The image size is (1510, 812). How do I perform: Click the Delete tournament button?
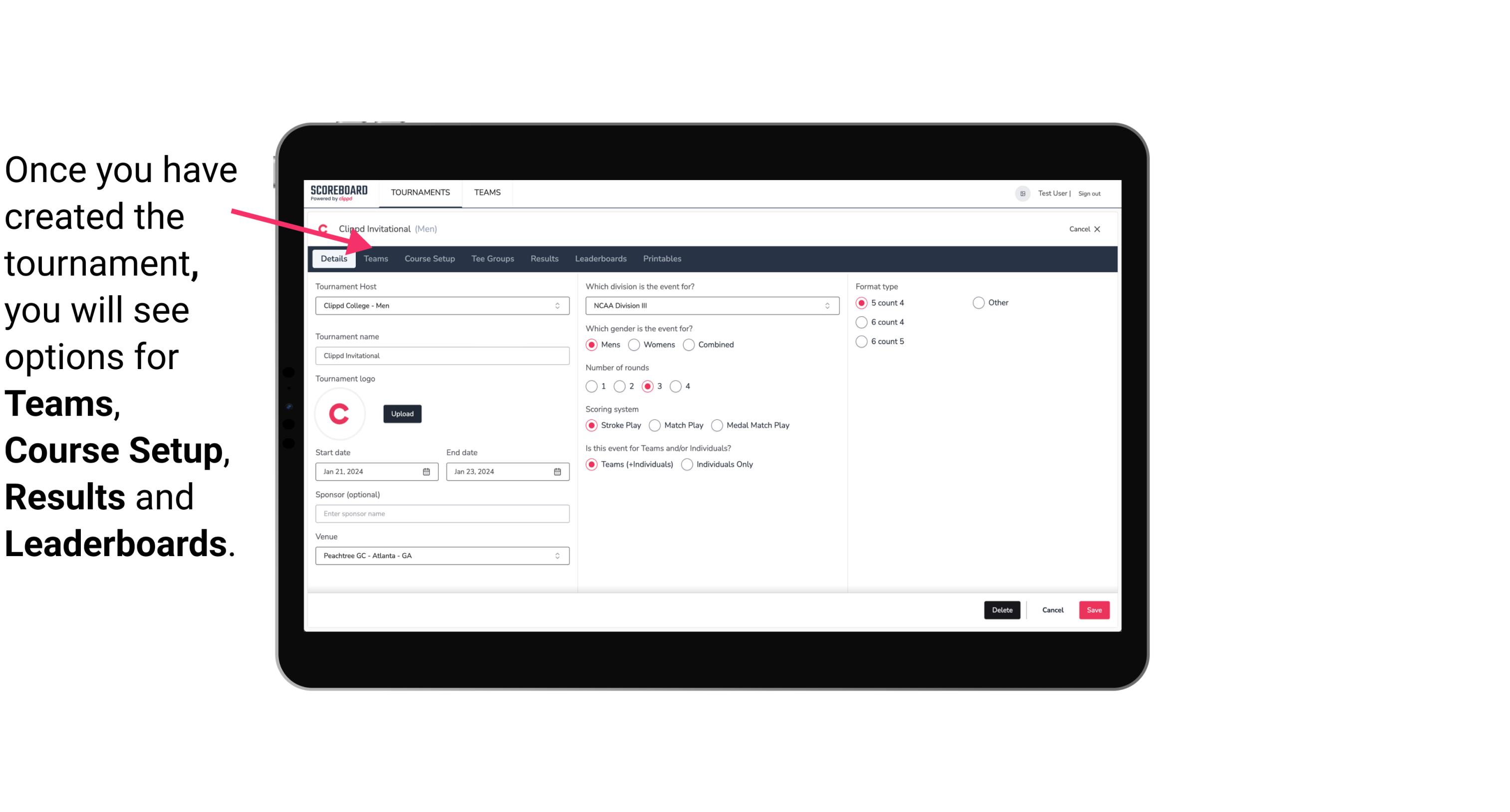coord(1002,609)
